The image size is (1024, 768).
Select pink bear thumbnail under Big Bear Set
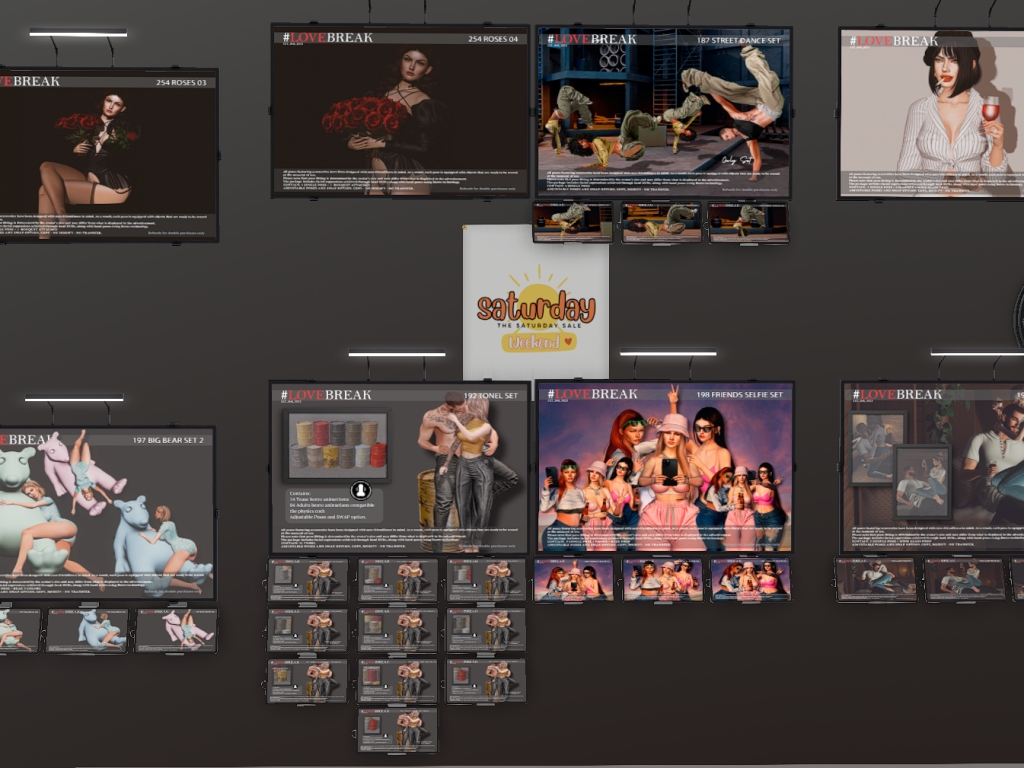176,630
